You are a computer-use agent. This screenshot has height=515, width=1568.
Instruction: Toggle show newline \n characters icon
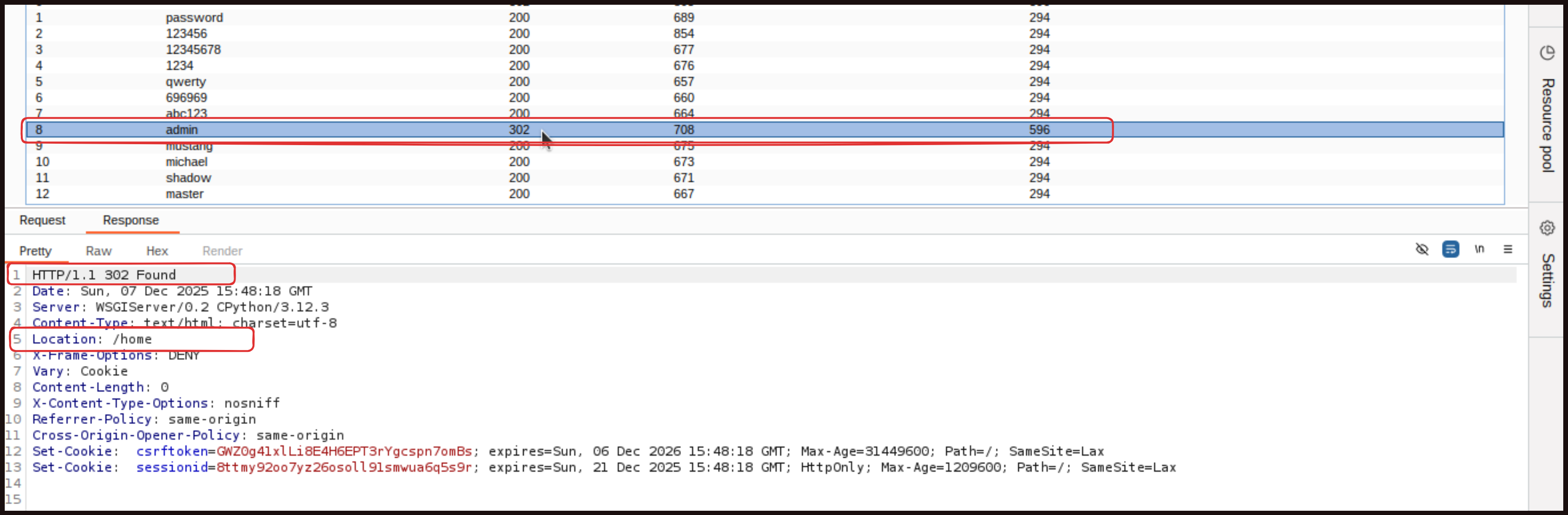click(1479, 249)
